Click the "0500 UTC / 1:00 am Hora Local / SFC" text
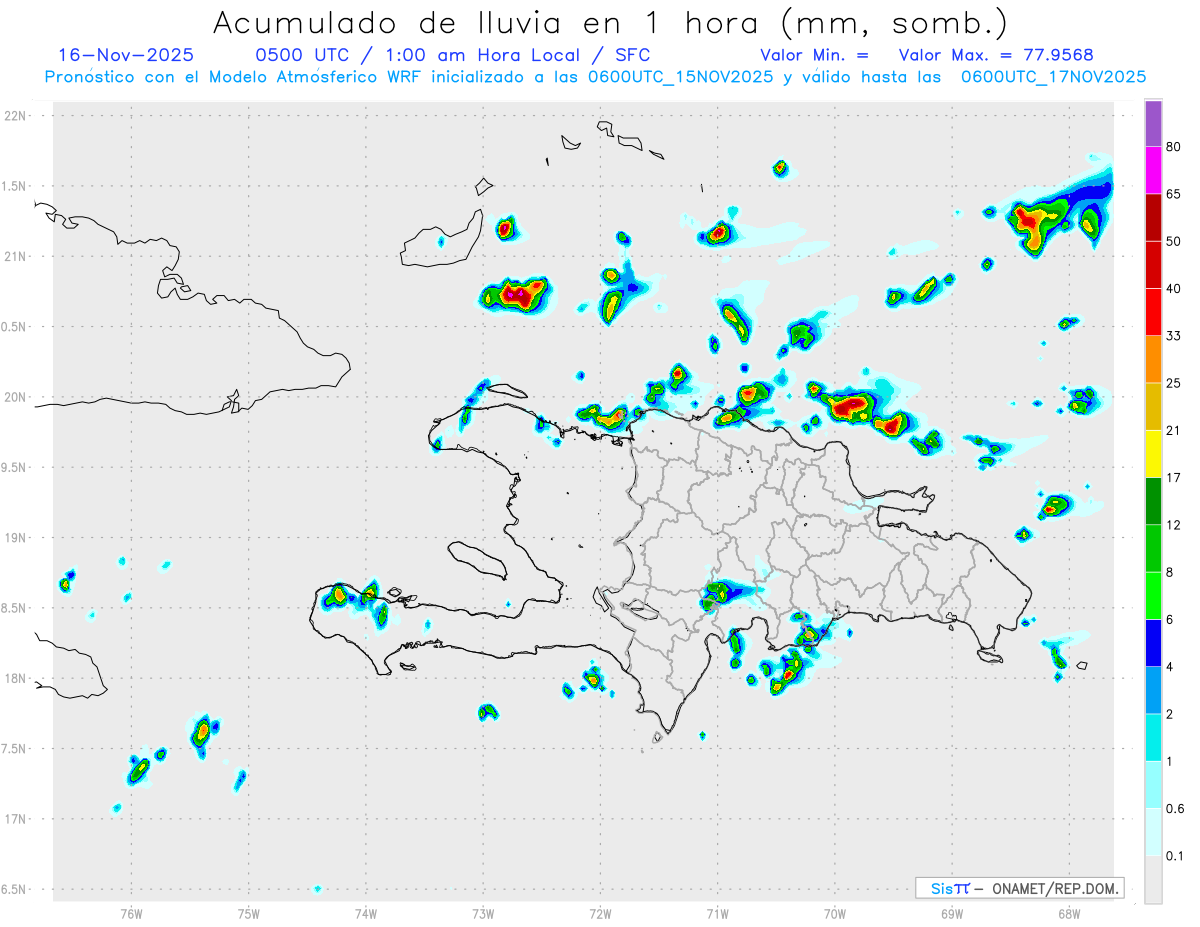 click(453, 55)
